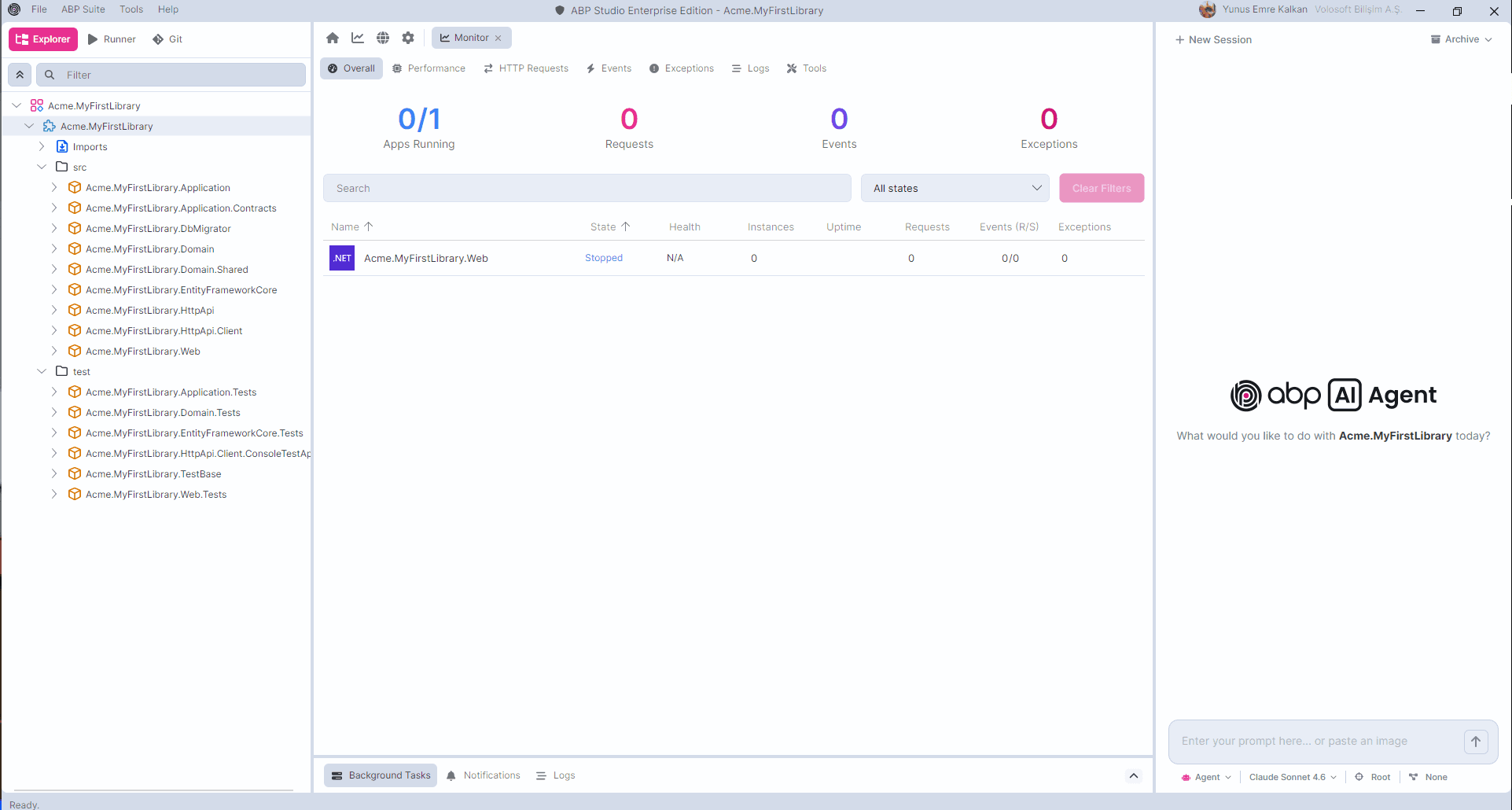Open the File menu
The height and width of the screenshot is (810, 1512).
pyautogui.click(x=39, y=9)
